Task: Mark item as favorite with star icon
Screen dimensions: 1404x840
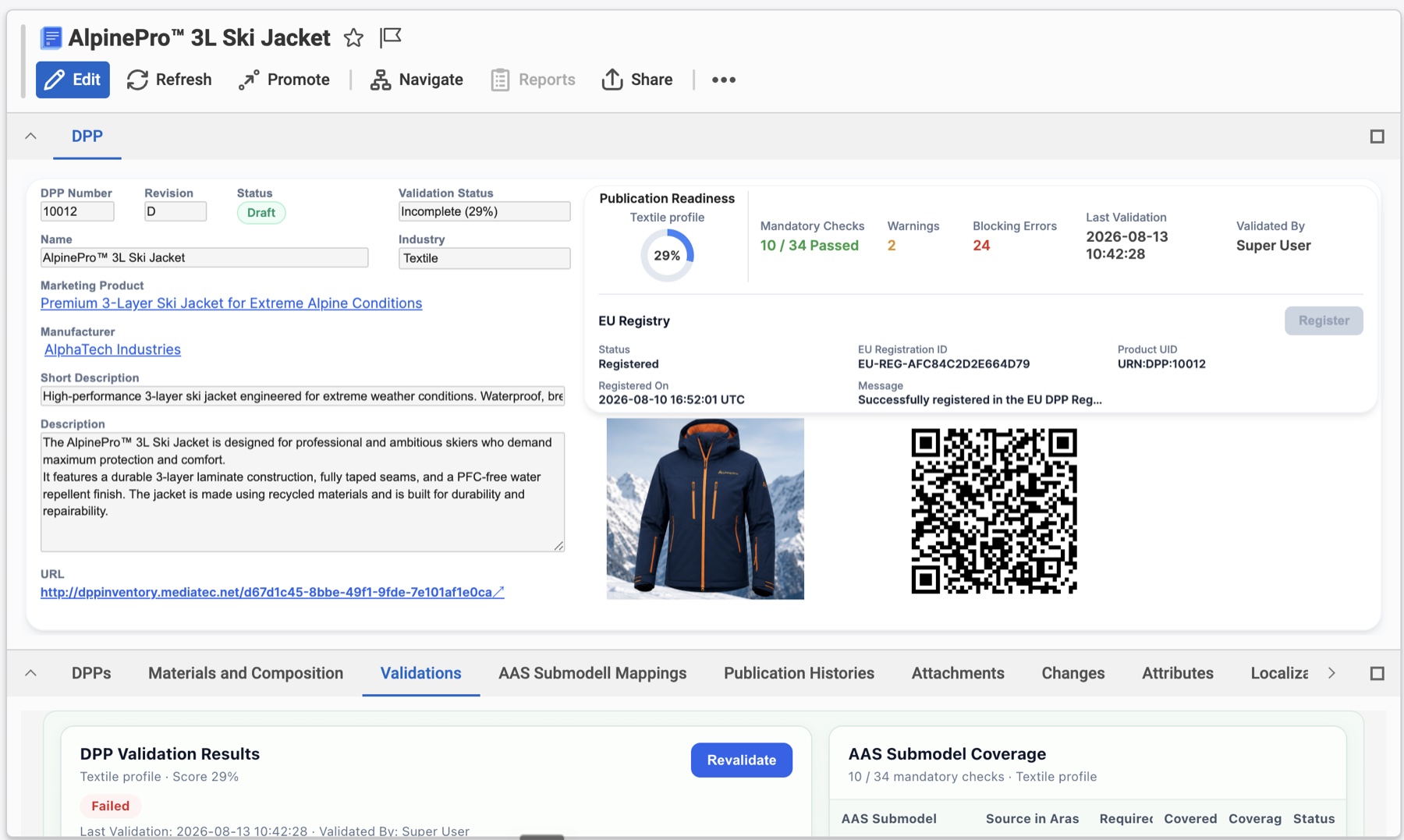Action: [x=353, y=37]
